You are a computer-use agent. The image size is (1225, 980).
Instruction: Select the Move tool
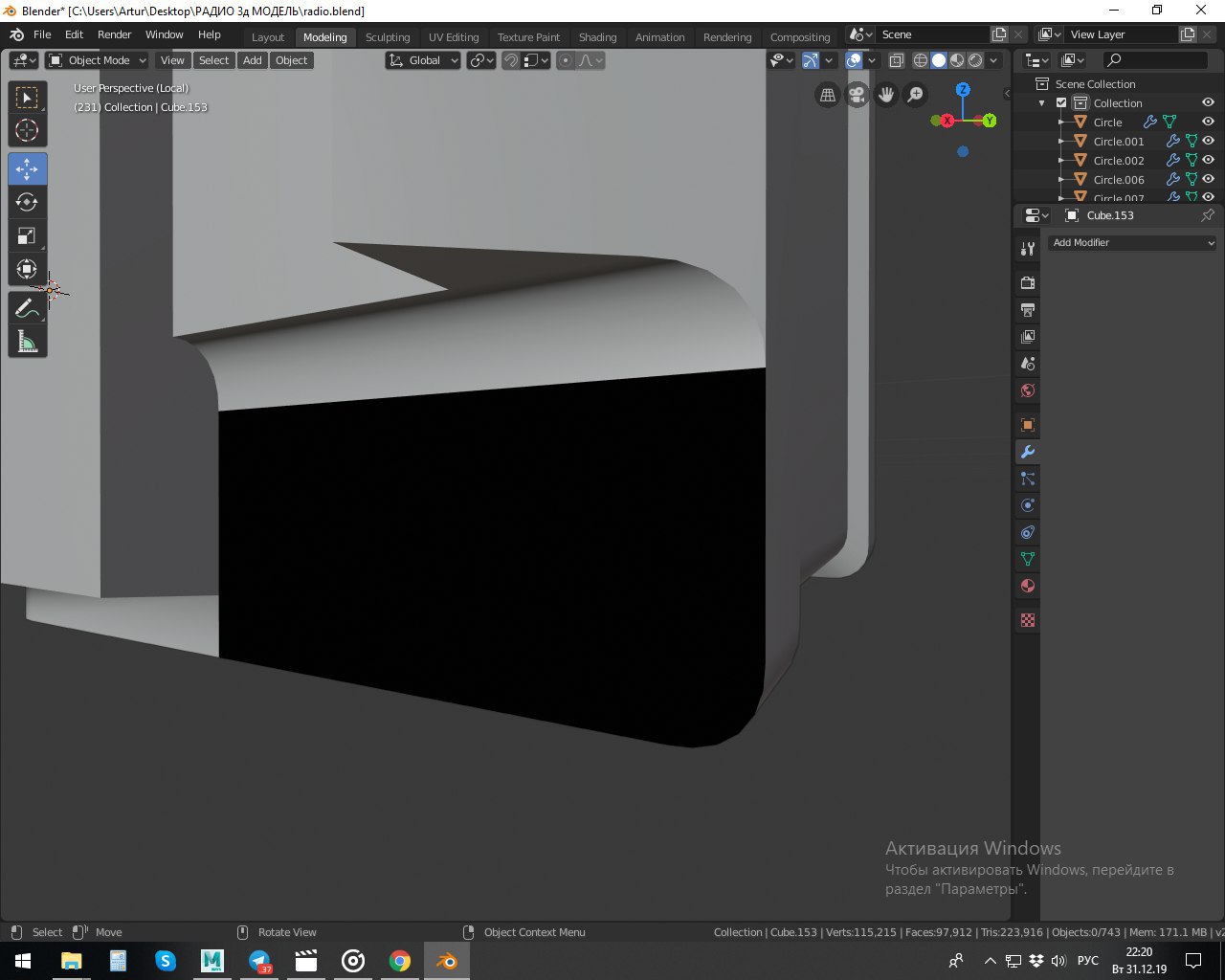coord(27,169)
